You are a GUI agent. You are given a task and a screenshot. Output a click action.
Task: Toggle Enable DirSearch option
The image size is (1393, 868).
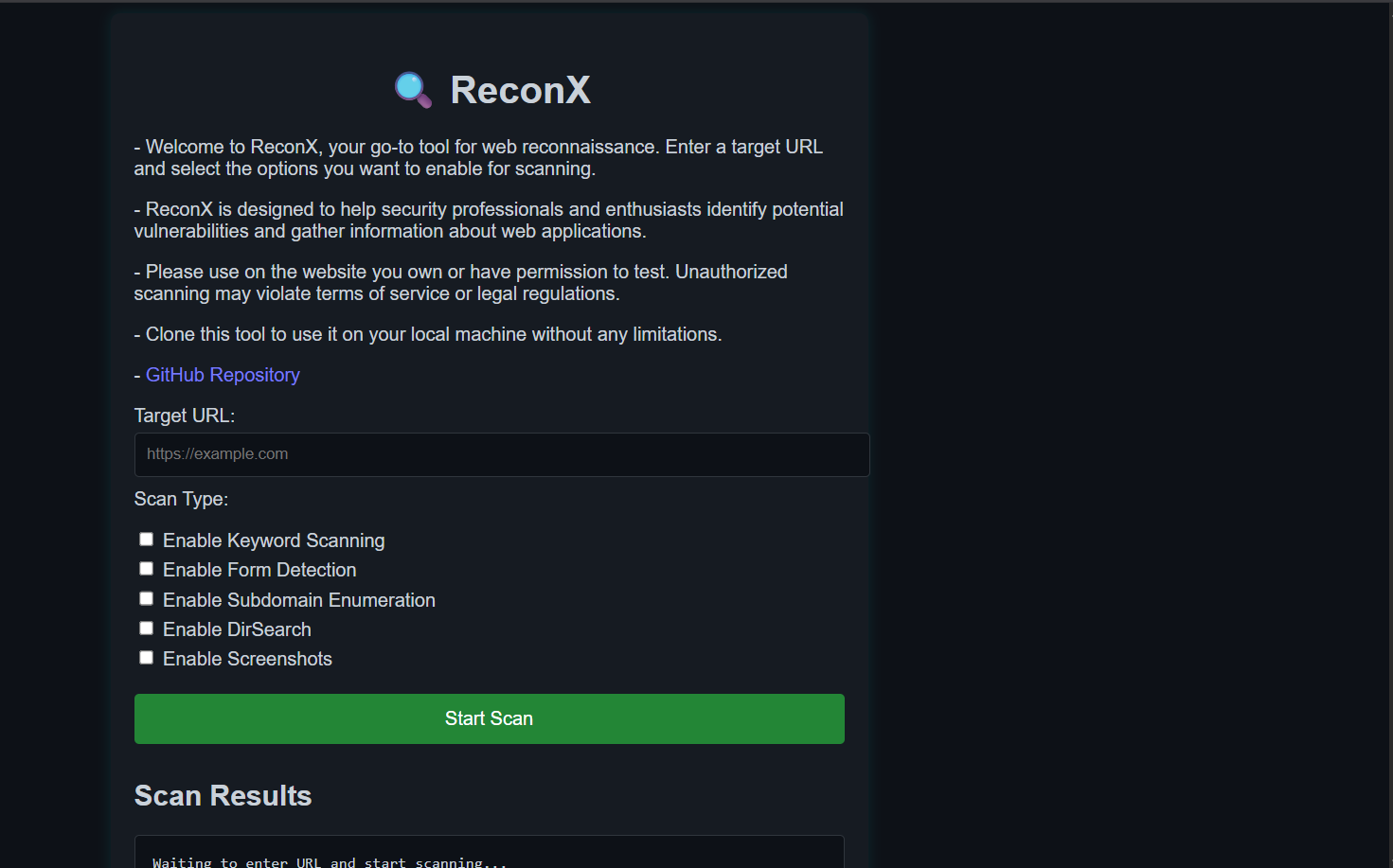(146, 628)
